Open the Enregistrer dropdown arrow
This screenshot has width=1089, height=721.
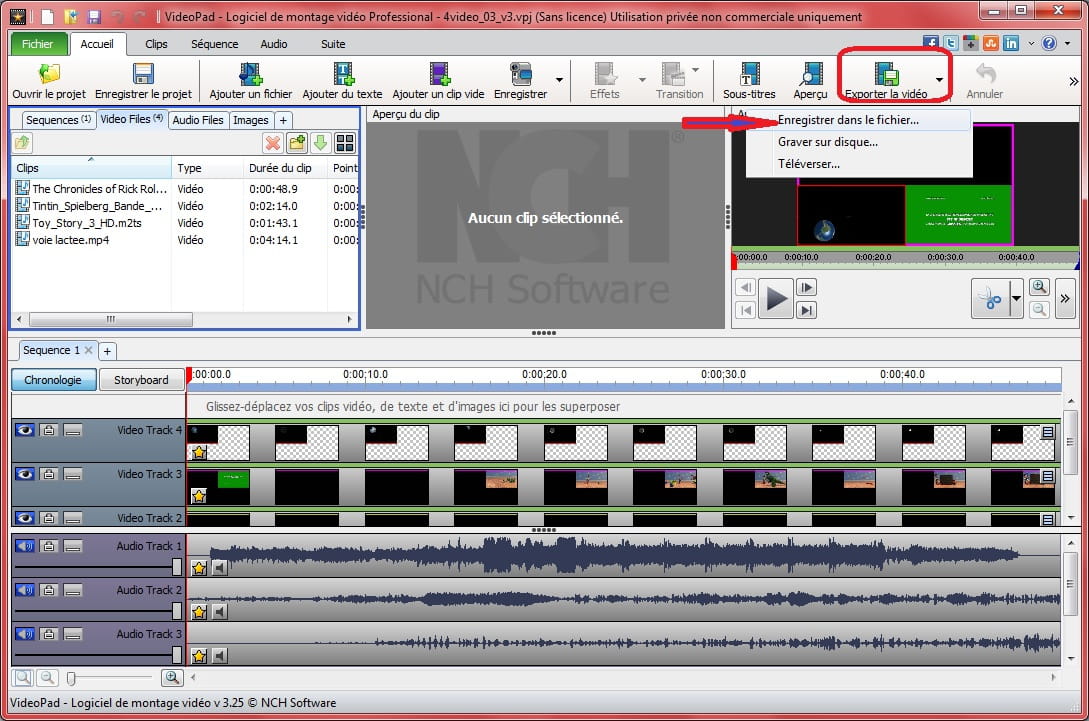(559, 80)
